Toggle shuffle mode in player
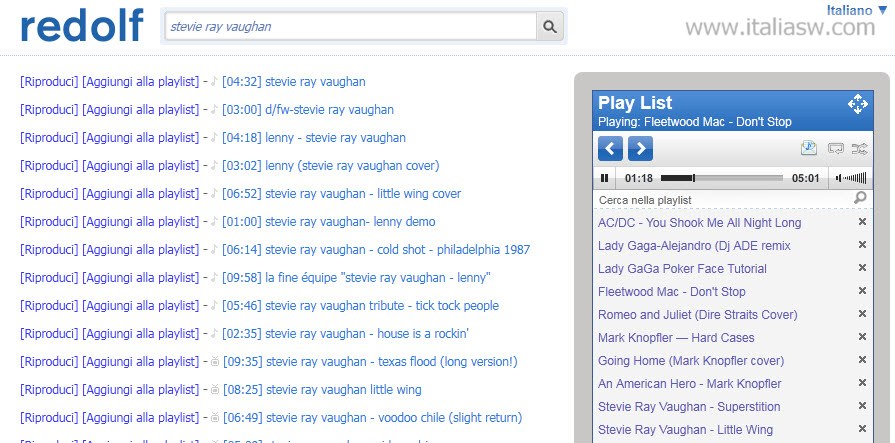Viewport: 895px width, 443px height. point(859,149)
